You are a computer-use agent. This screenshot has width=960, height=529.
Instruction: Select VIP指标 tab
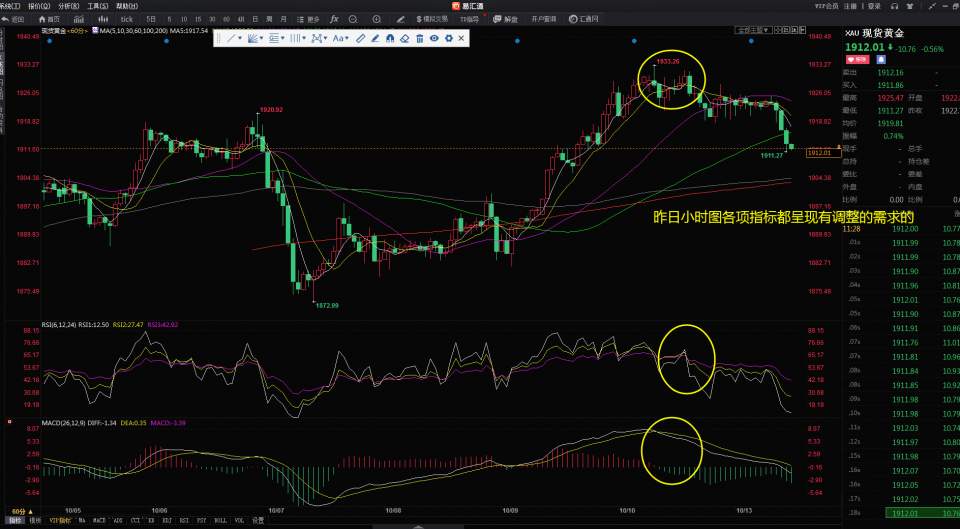click(x=60, y=520)
